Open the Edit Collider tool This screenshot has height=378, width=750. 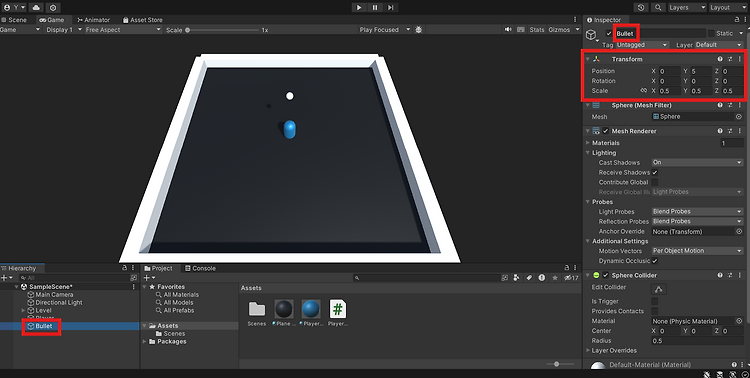(x=659, y=289)
